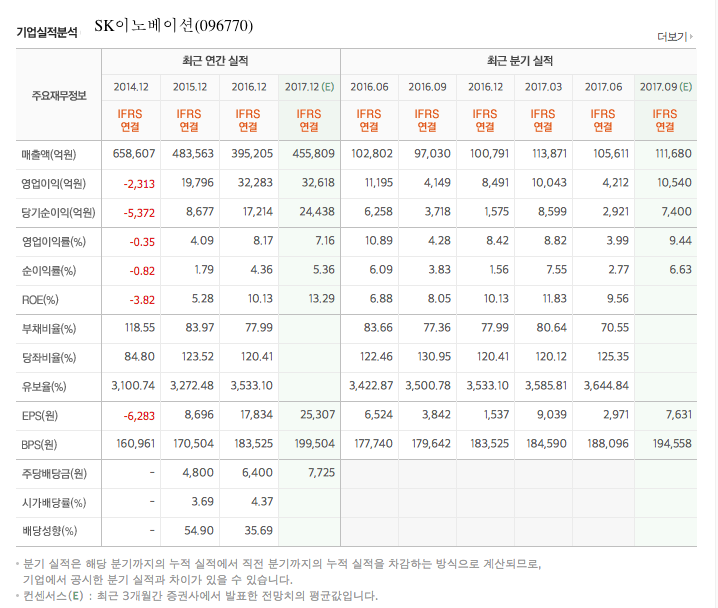Viewport: 718px width, 608px height.
Task: Select the 2014.12 column header
Action: point(131,87)
